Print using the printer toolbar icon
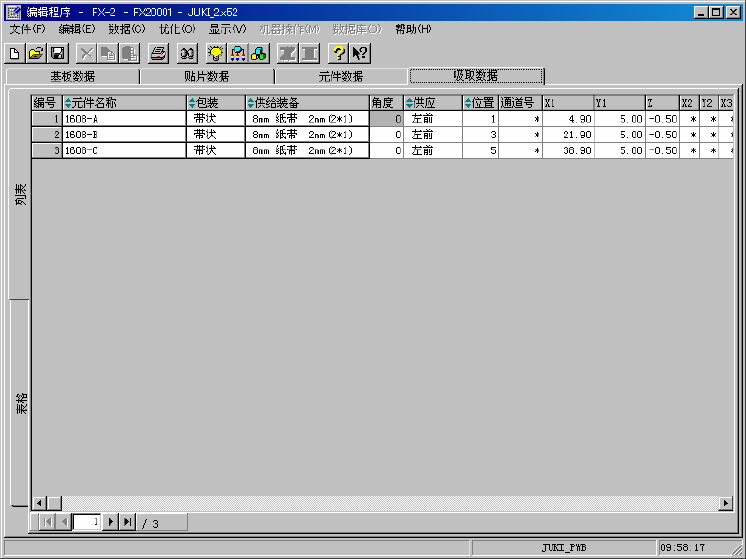746x559 pixels. point(158,53)
